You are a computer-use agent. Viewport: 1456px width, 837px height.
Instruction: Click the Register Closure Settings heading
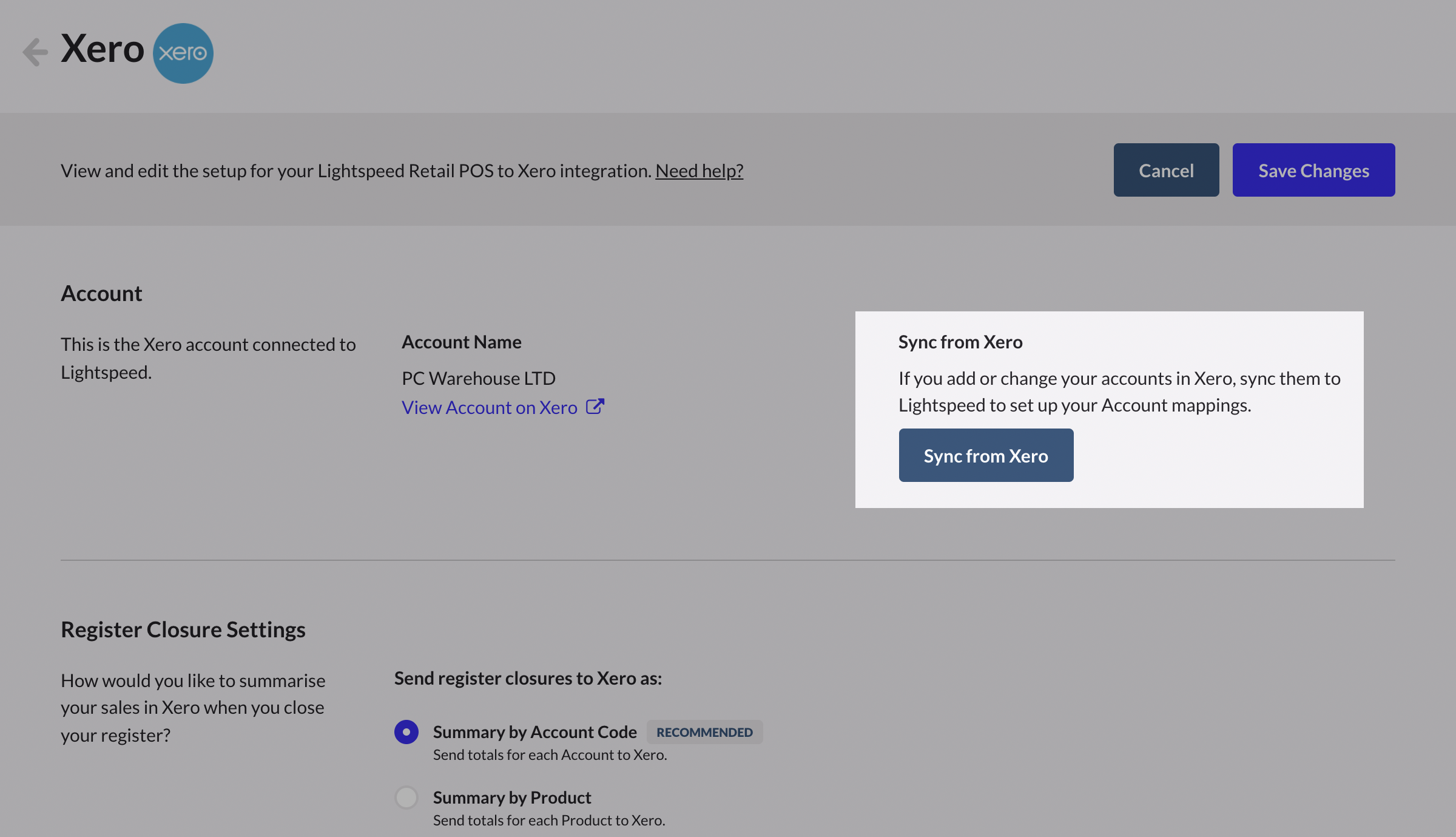click(183, 629)
